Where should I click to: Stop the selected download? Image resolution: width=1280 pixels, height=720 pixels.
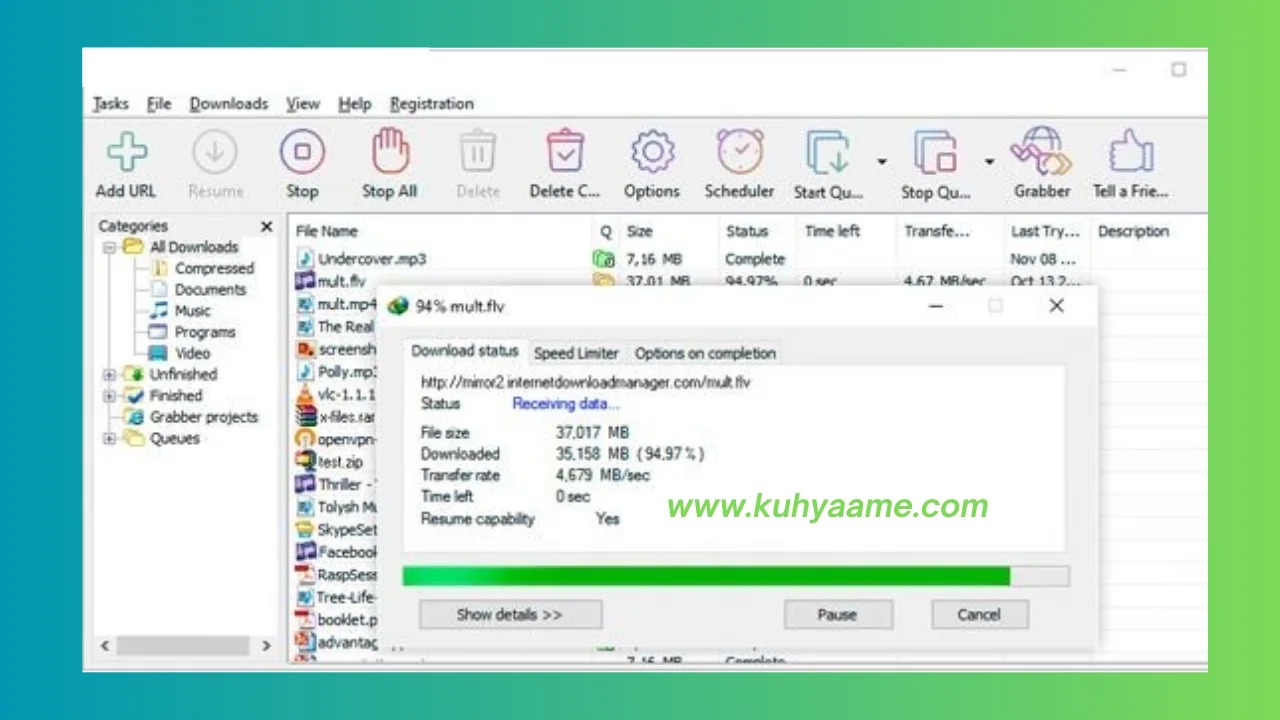pos(302,153)
